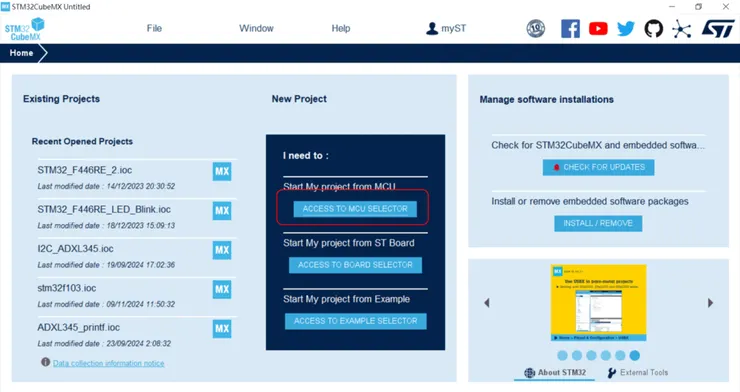Click MX icon for STM32_F446RE_LED_Blink.ioc
This screenshot has height=392, width=740.
(x=222, y=210)
